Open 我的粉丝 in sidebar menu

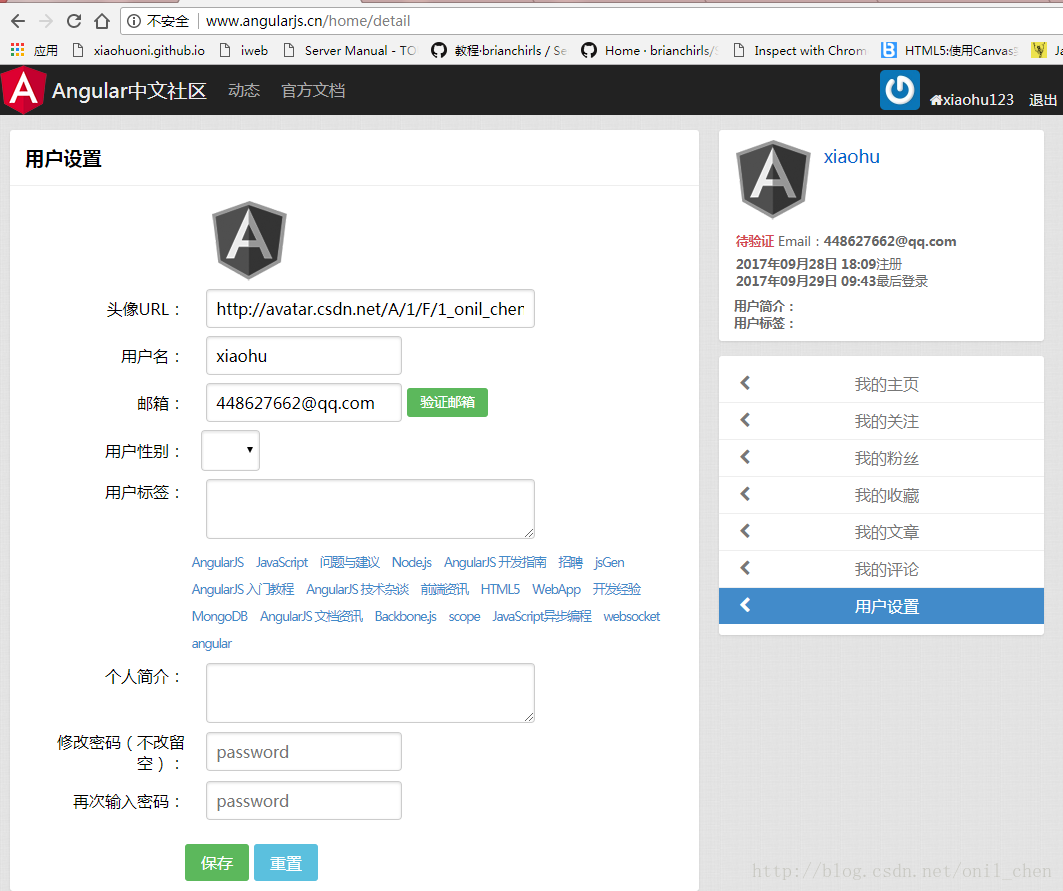pyautogui.click(x=881, y=458)
